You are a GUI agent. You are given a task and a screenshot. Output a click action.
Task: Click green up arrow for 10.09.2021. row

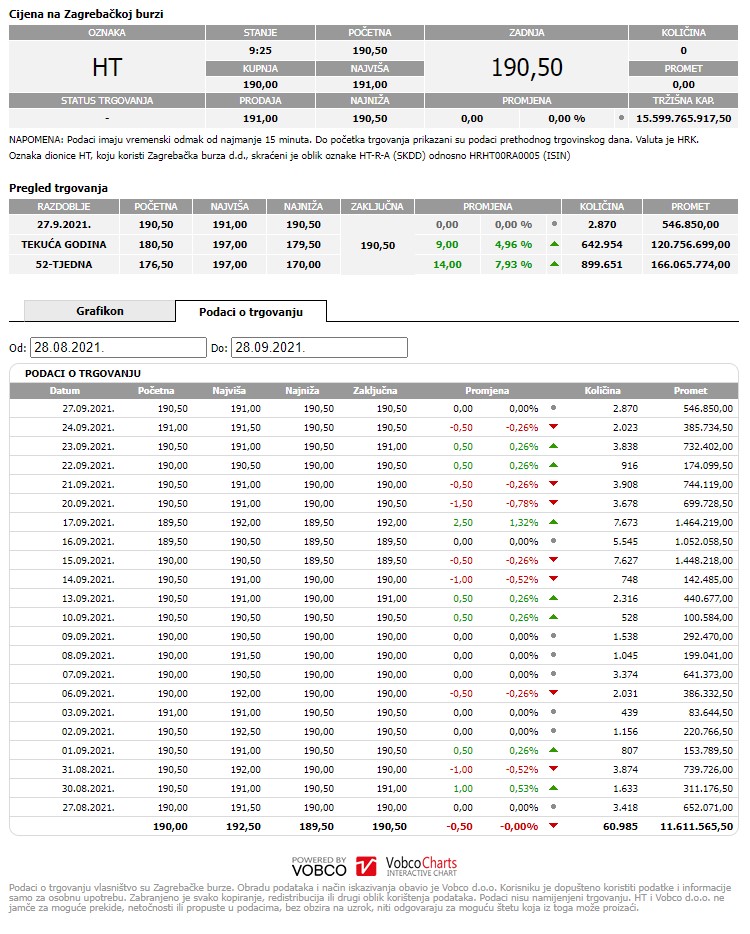tap(553, 617)
